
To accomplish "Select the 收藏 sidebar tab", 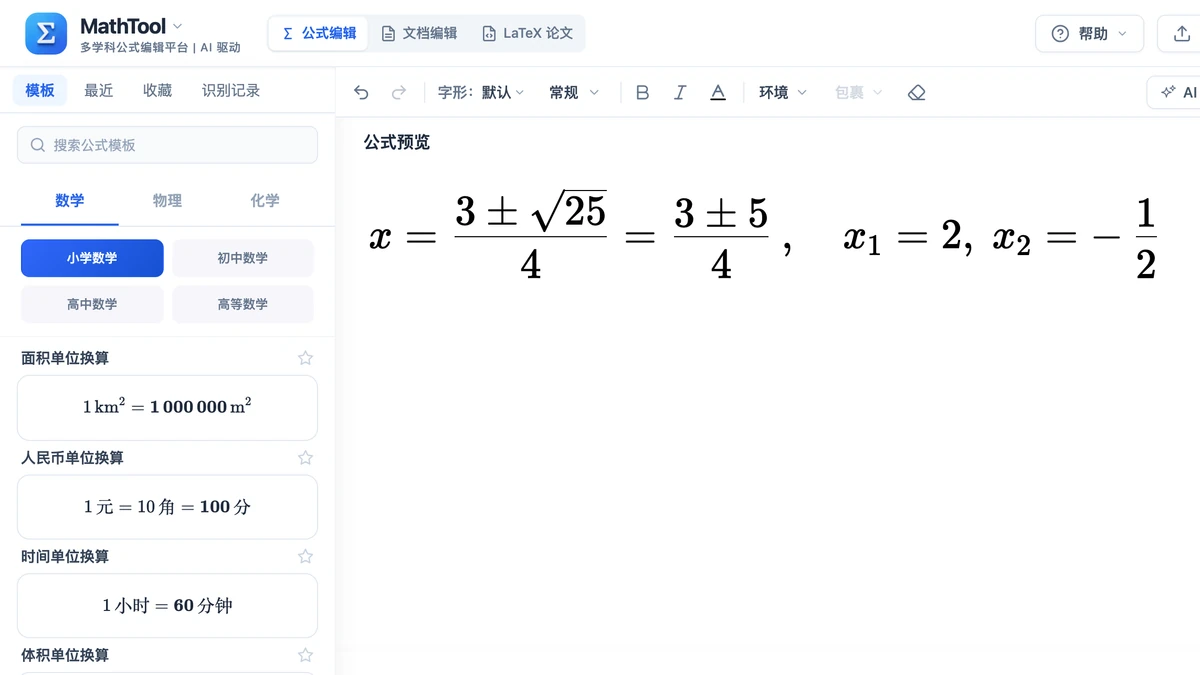I will (x=158, y=91).
